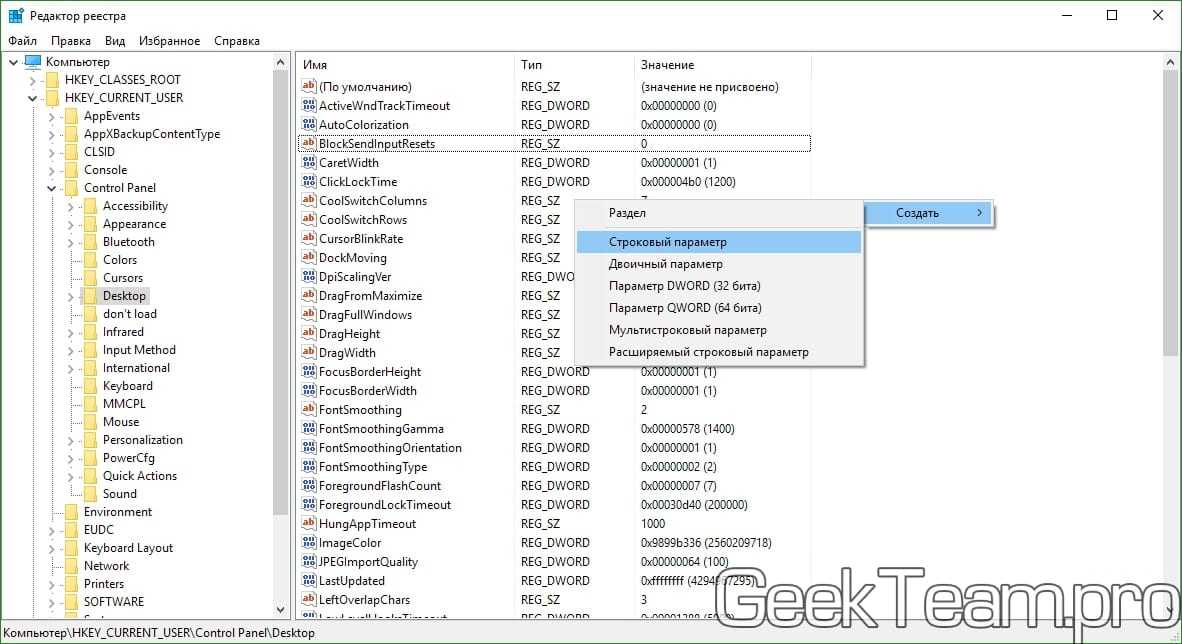The width and height of the screenshot is (1182, 644).
Task: Sort values by the Имя column header
Action: (x=406, y=65)
